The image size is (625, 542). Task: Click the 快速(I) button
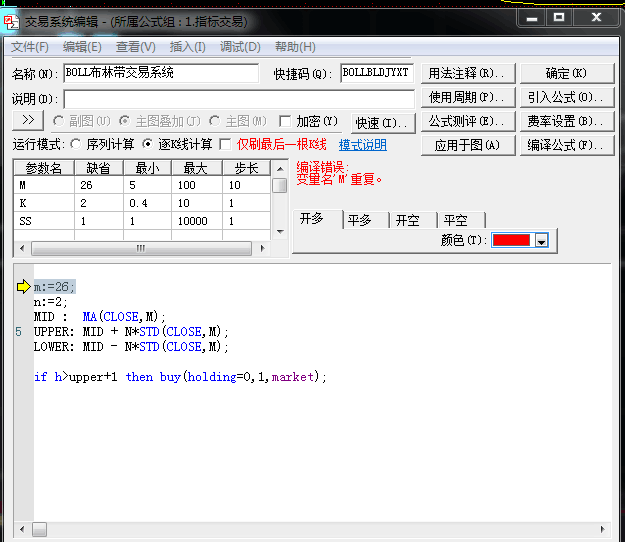point(383,123)
